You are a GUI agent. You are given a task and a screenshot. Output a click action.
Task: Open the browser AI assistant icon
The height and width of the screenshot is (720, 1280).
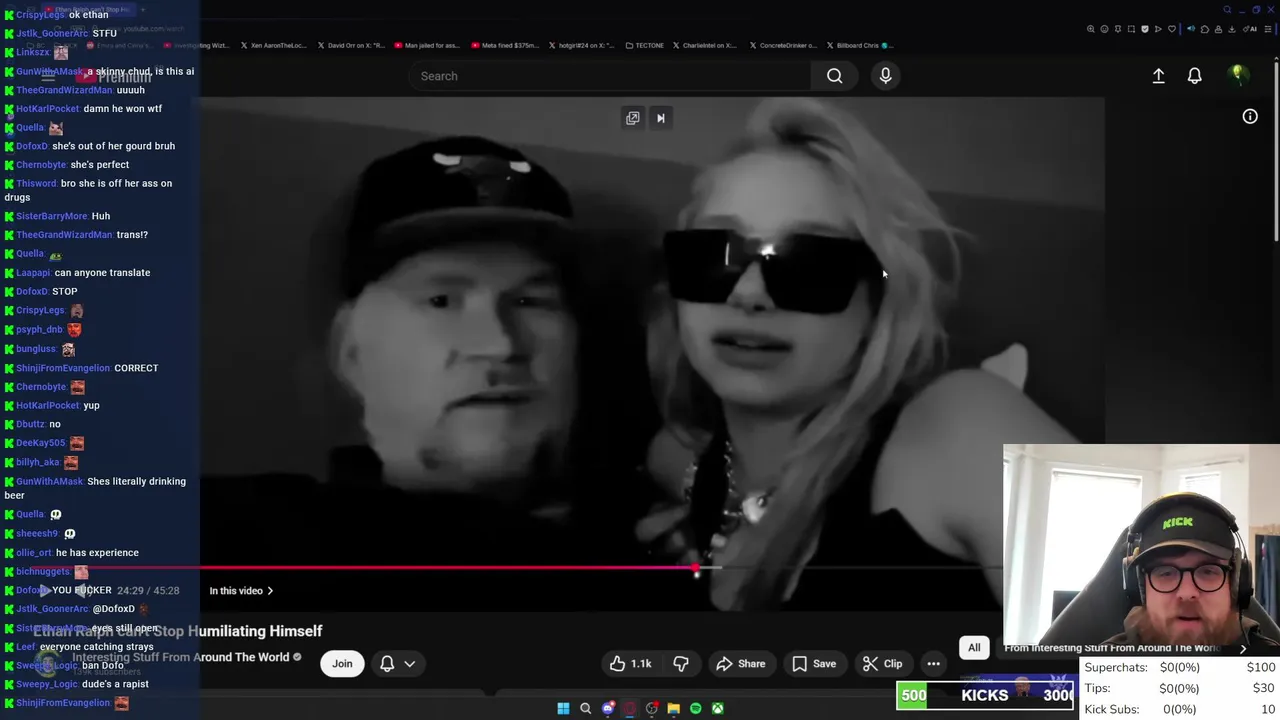coord(1250,29)
